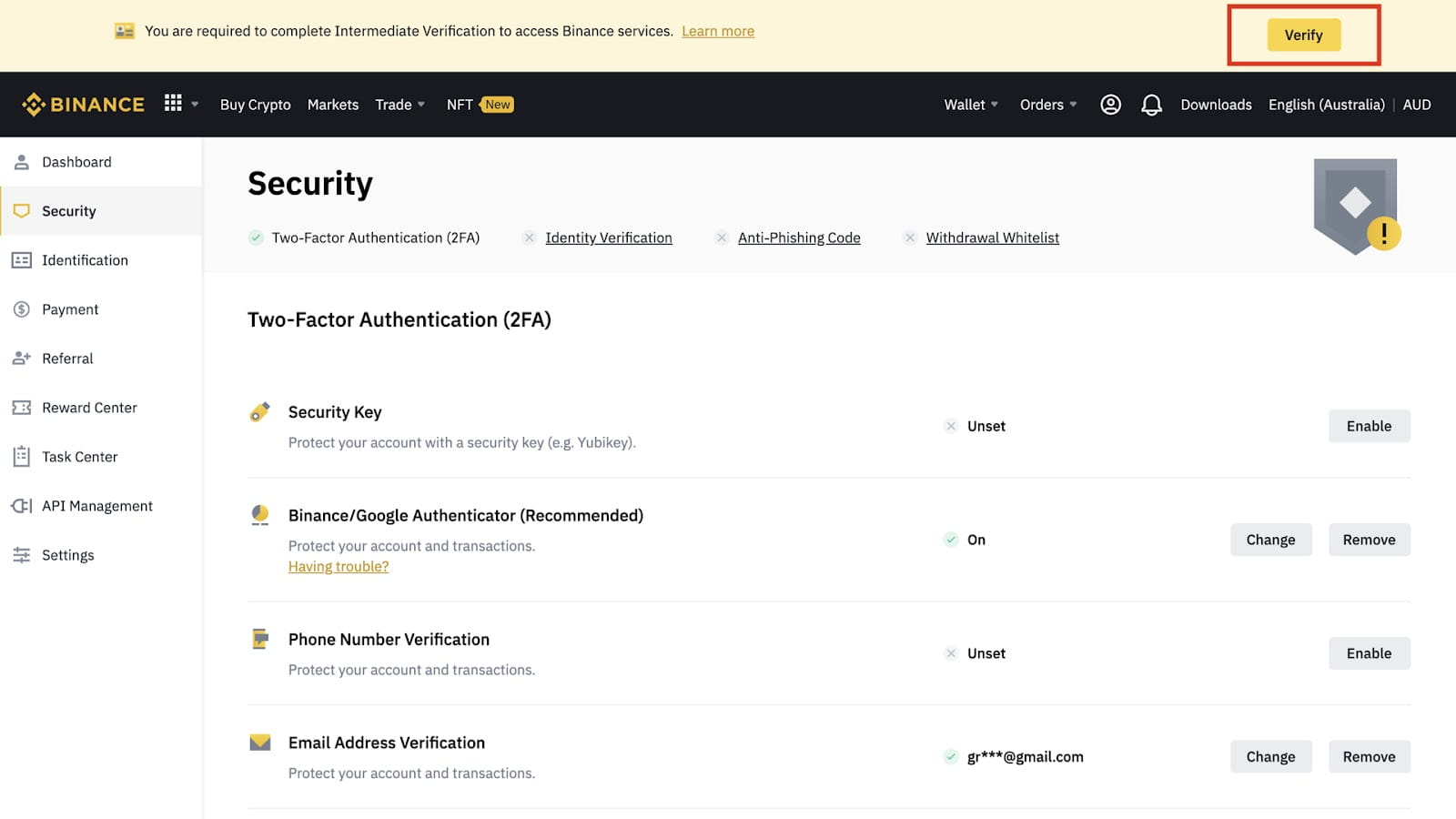
Task: Click the Security shield sidebar icon
Action: coord(22,211)
